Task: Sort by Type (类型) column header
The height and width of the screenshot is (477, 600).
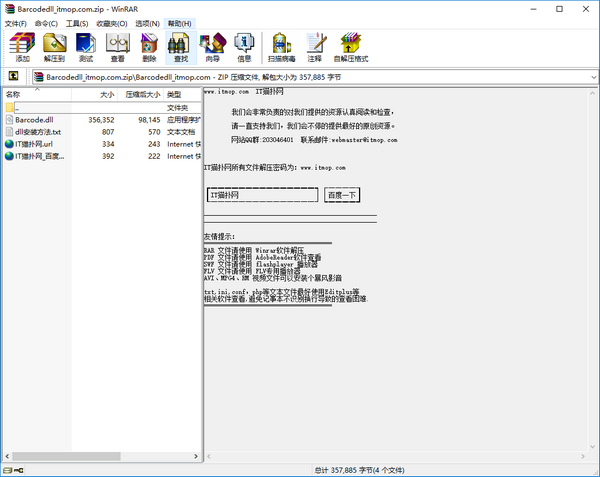Action: tap(183, 94)
